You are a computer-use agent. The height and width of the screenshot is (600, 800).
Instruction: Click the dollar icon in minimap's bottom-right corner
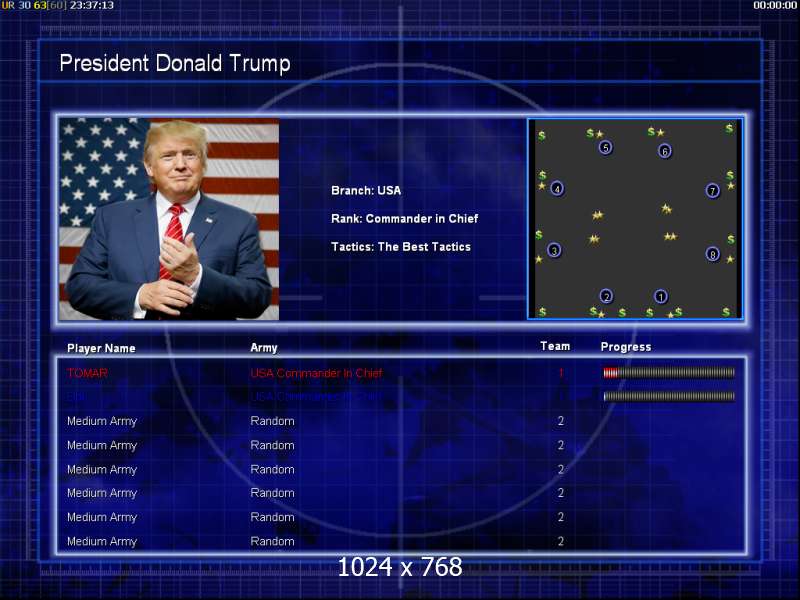pos(726,311)
